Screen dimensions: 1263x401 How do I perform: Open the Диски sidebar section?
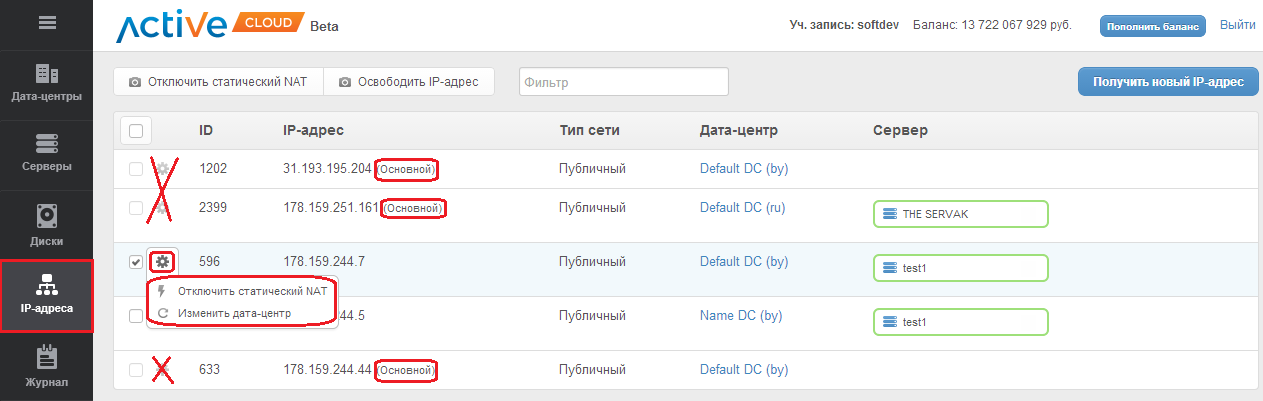coord(46,226)
